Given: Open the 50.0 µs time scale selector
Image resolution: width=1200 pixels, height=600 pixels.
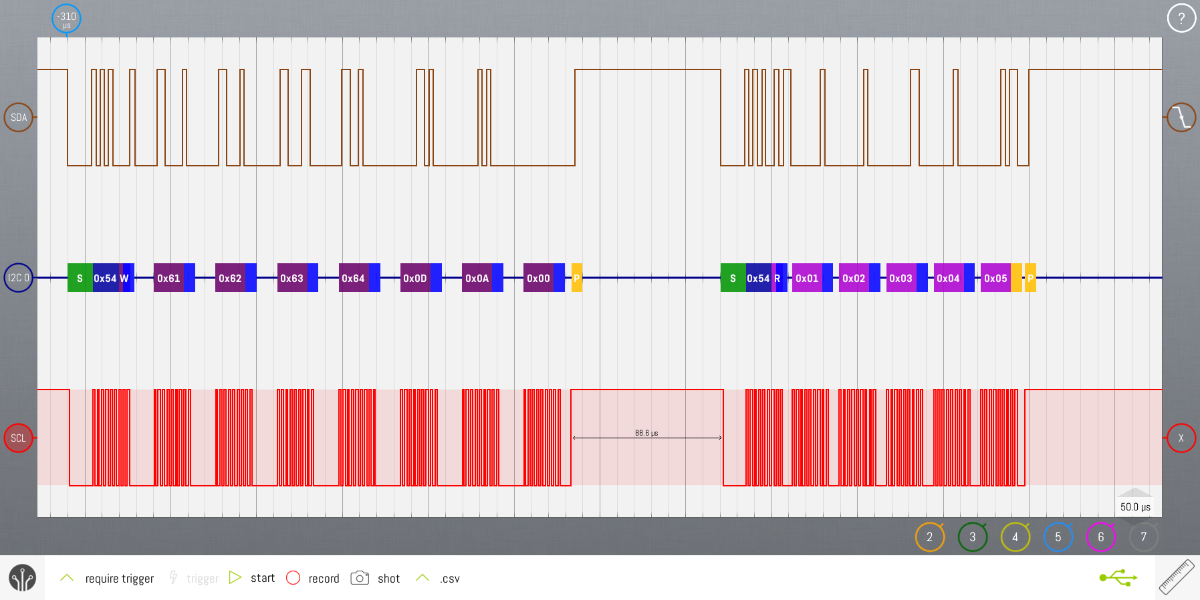Looking at the screenshot, I should (1134, 506).
